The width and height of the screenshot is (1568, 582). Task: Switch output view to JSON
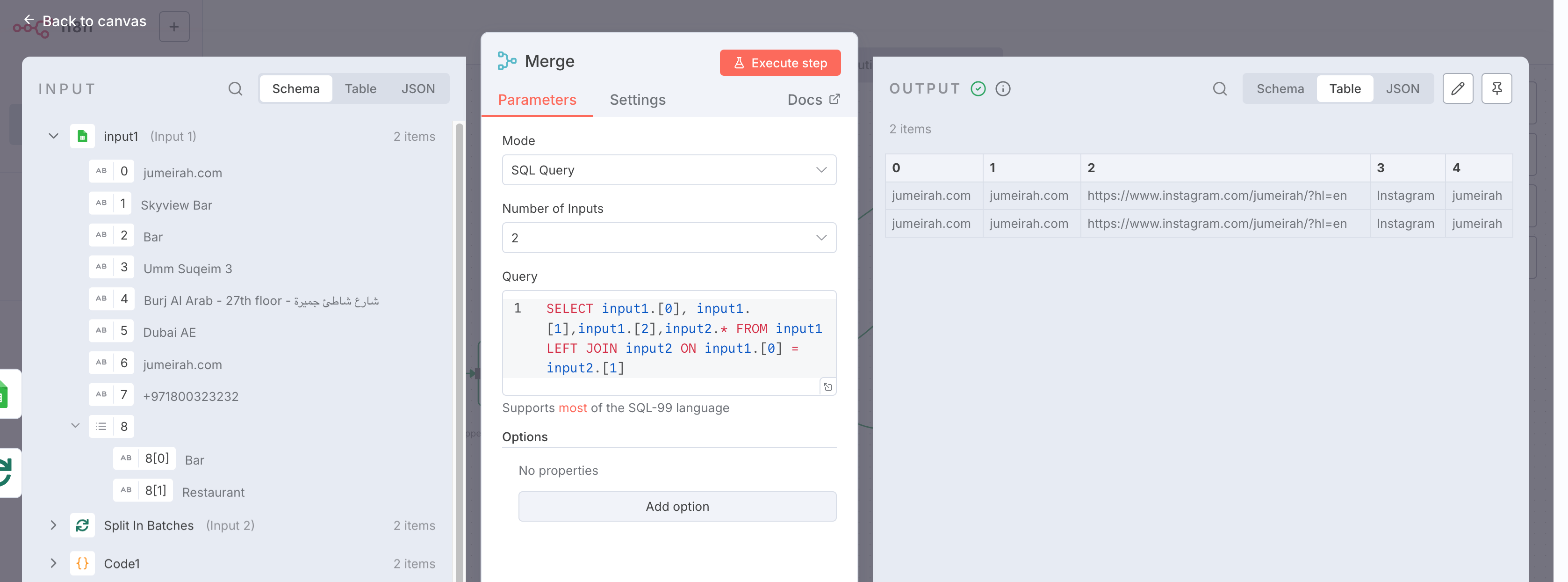1403,89
